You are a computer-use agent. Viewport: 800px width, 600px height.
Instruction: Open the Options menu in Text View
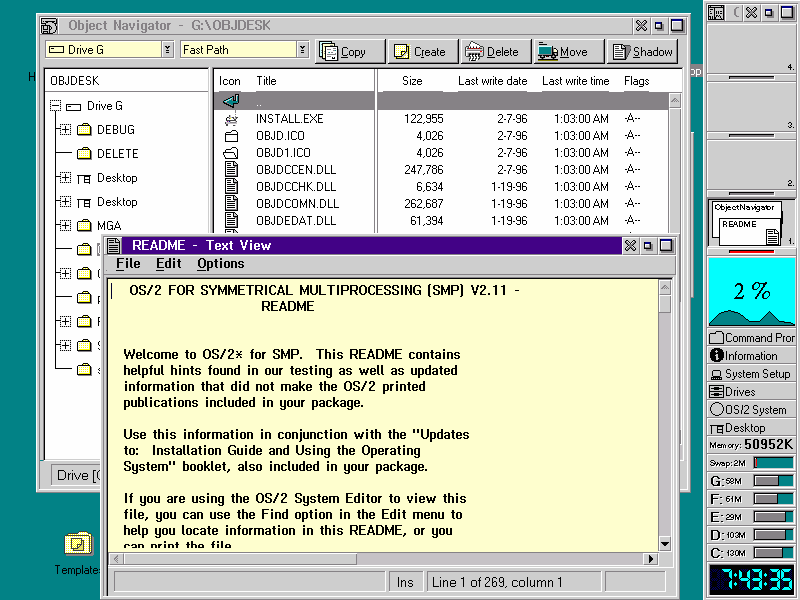[220, 264]
